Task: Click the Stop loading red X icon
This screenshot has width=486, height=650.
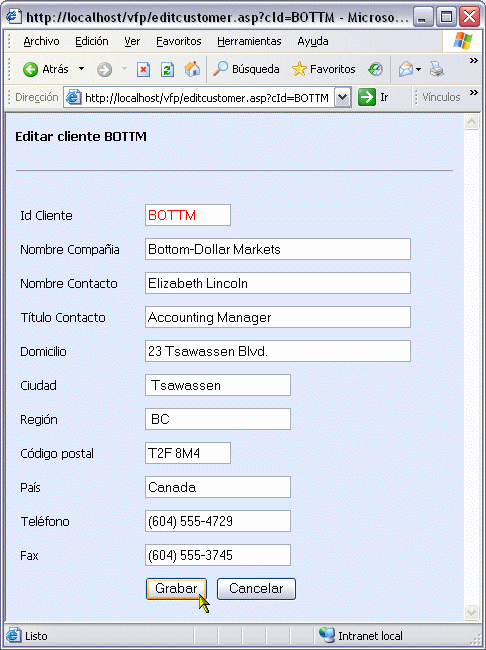Action: pos(143,69)
